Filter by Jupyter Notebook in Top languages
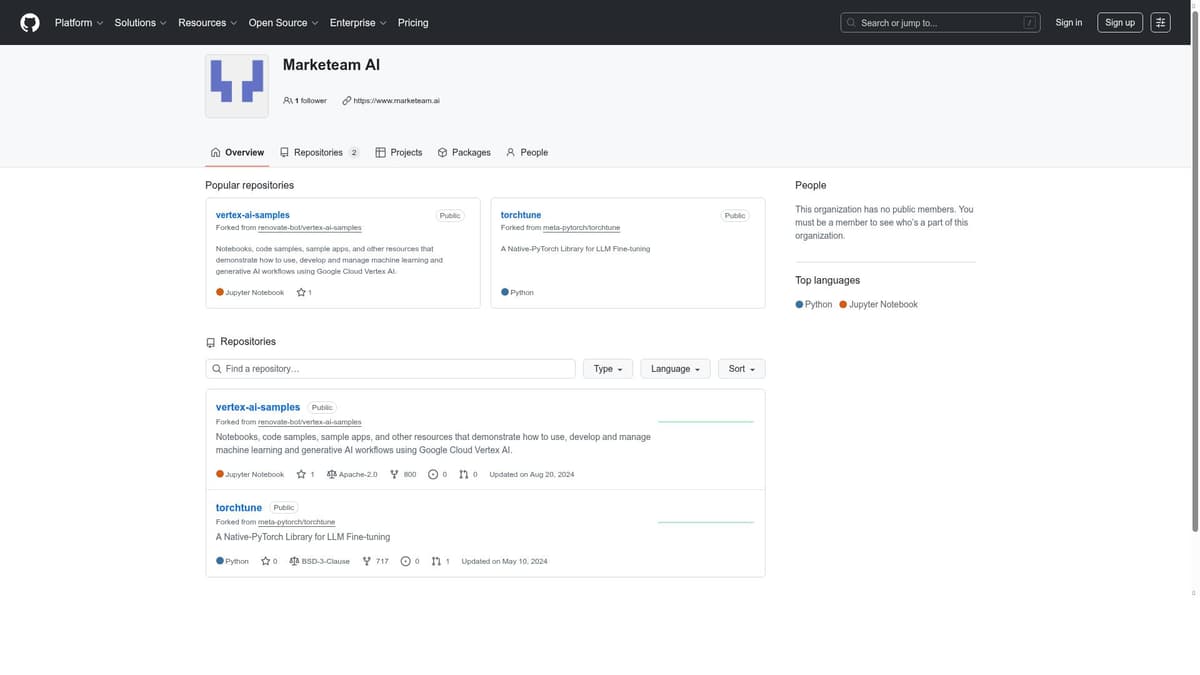 (878, 304)
